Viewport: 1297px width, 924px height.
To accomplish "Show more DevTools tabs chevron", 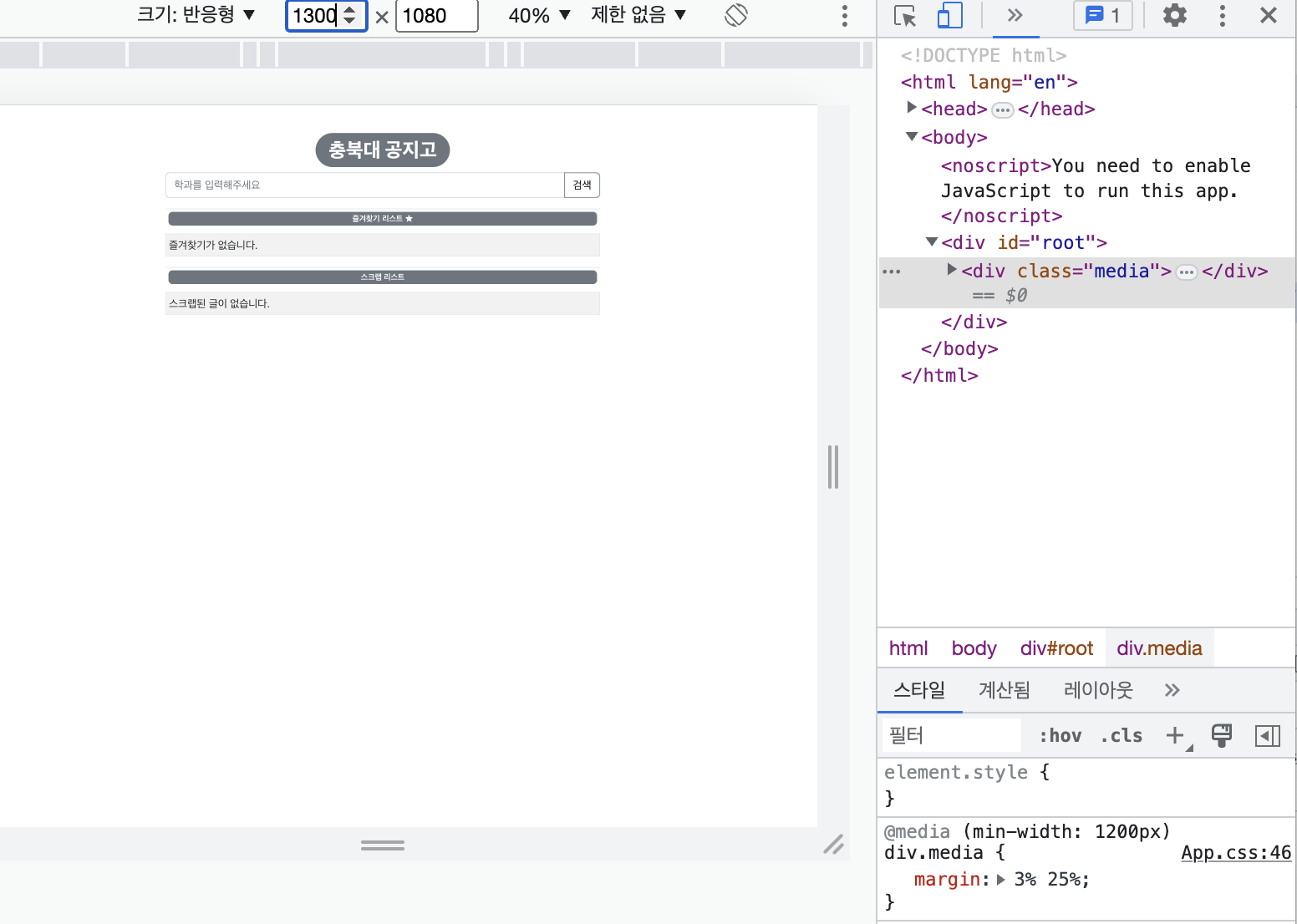I will click(x=1015, y=15).
